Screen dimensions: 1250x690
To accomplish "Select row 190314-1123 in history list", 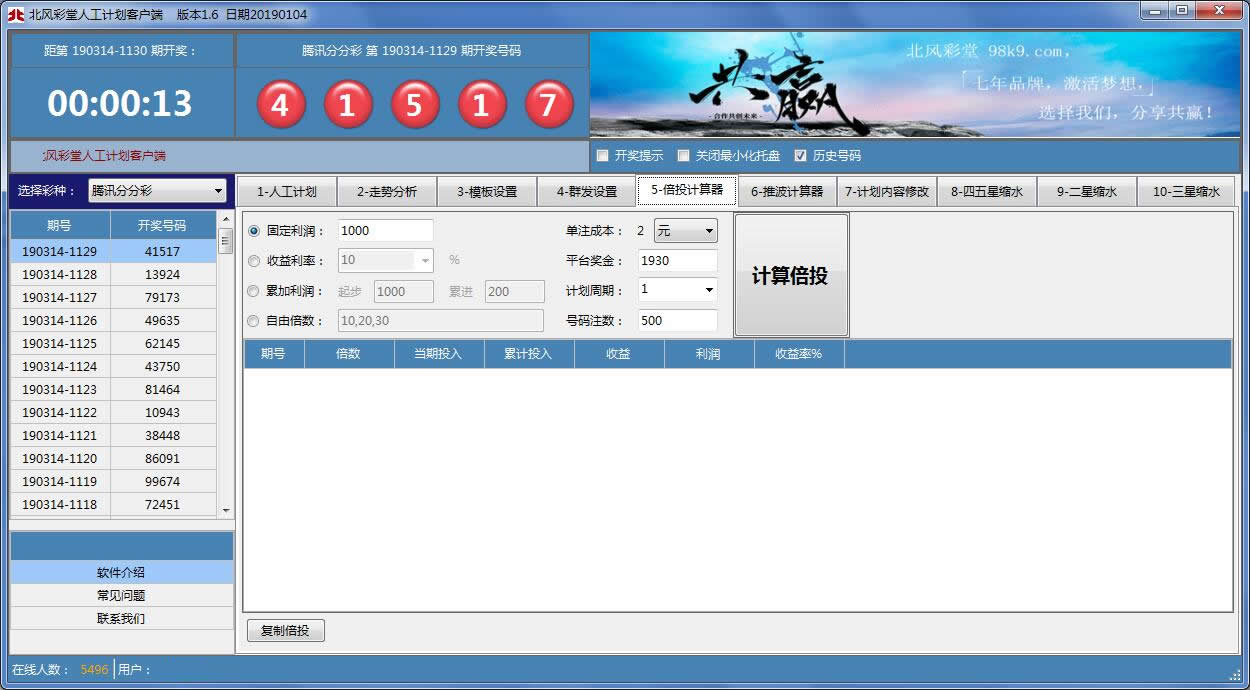I will pos(113,390).
